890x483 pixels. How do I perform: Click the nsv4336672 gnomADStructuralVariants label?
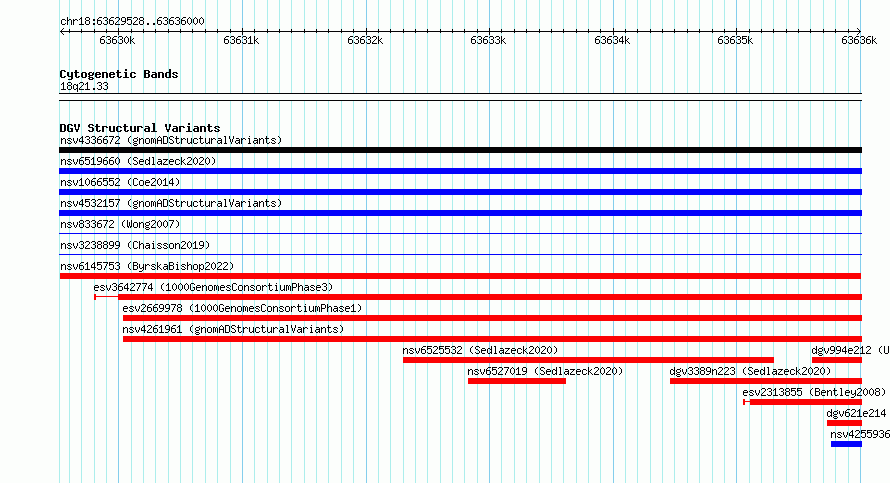[171, 140]
